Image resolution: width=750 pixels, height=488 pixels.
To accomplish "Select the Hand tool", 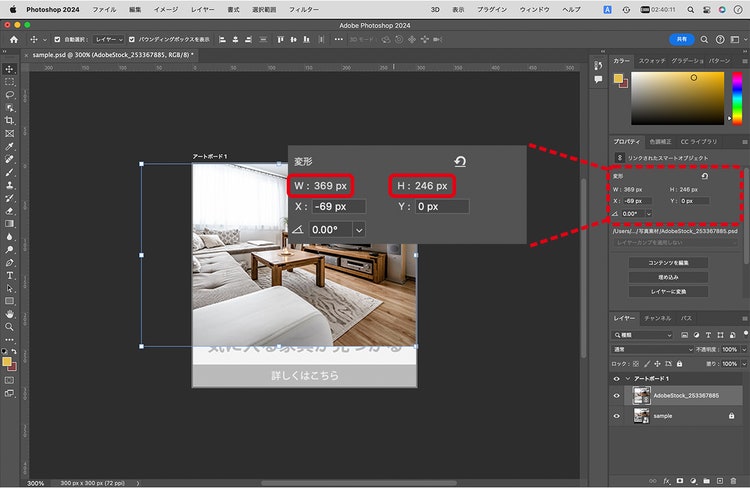I will click(10, 314).
